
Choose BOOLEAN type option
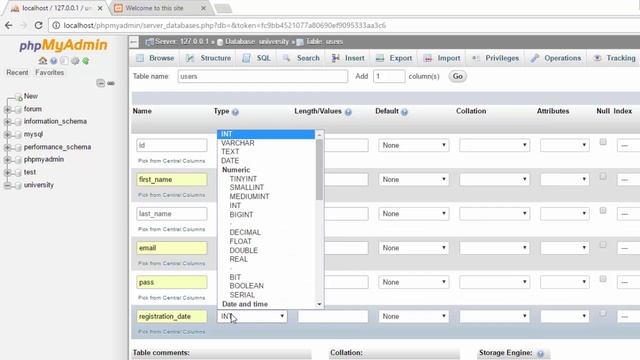[247, 286]
